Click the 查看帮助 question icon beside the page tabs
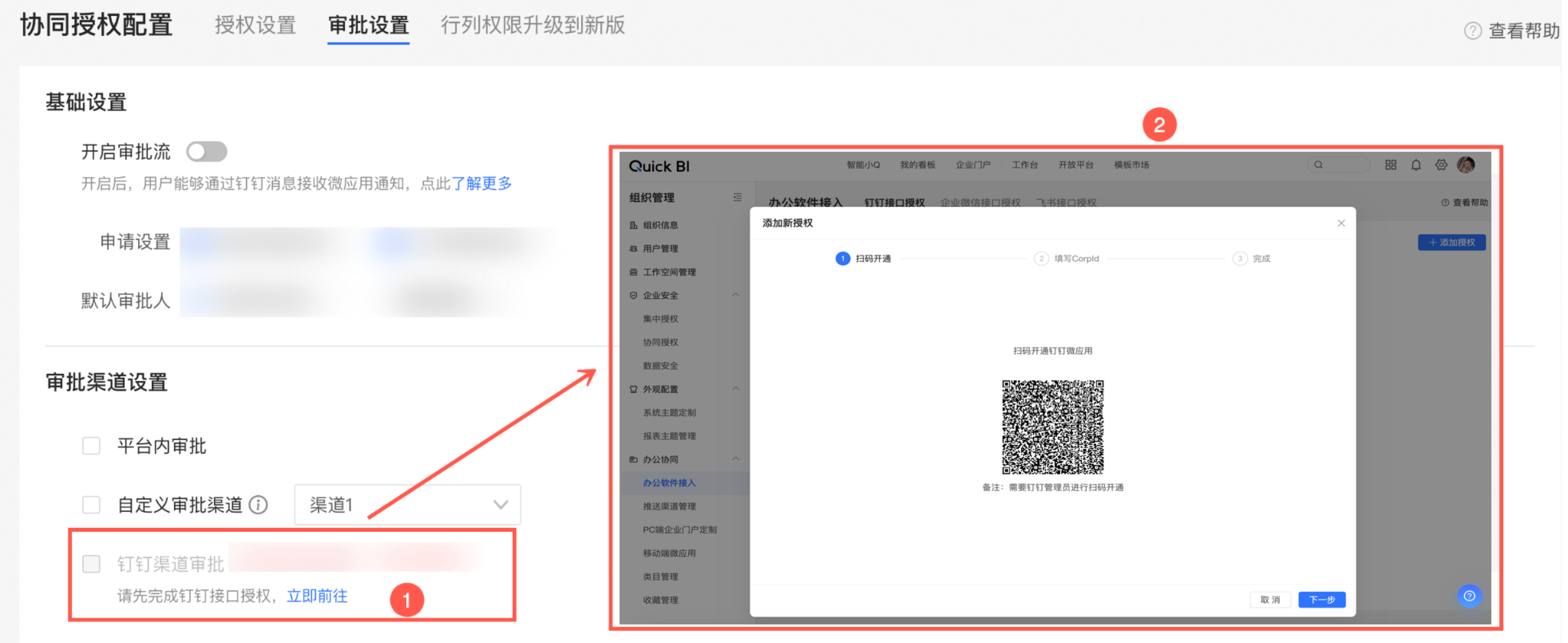 pos(1472,30)
